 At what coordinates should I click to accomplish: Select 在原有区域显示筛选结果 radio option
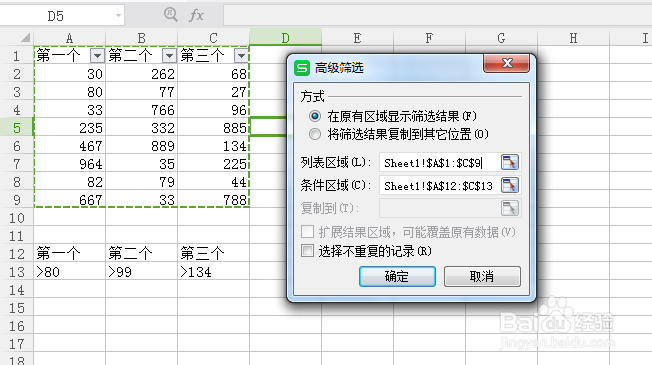pyautogui.click(x=315, y=116)
